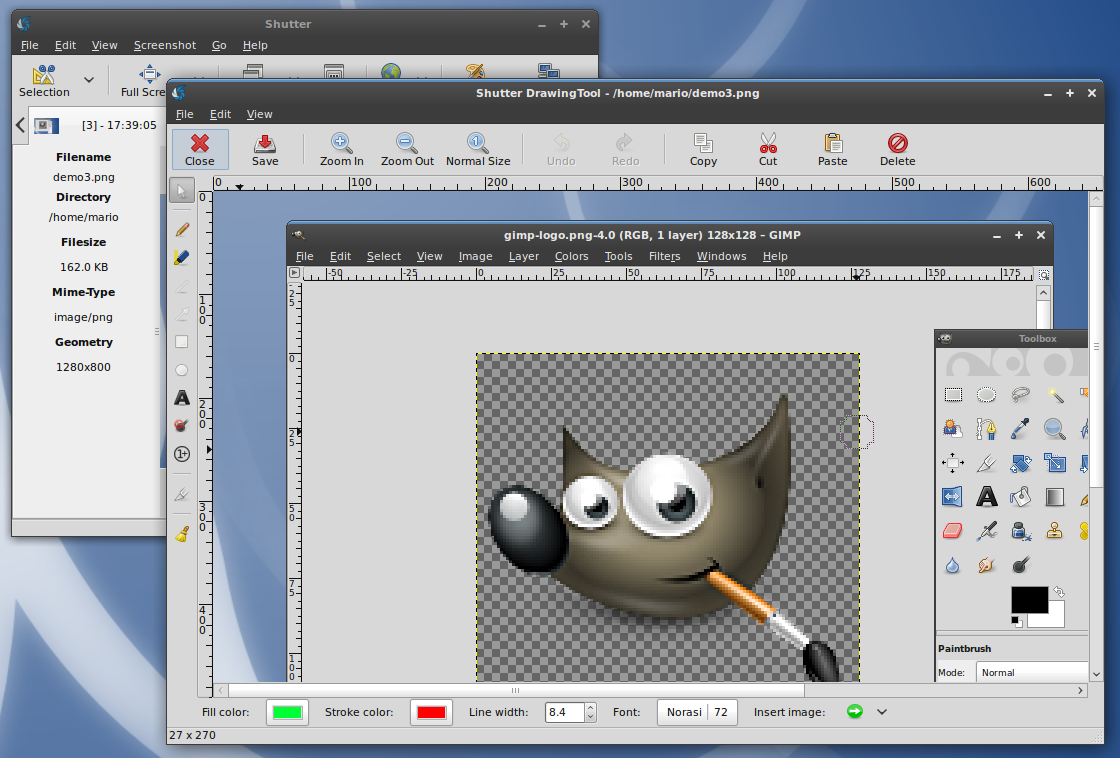Select the freehand pencil drawing tool
The image size is (1120, 758).
pyautogui.click(x=181, y=229)
